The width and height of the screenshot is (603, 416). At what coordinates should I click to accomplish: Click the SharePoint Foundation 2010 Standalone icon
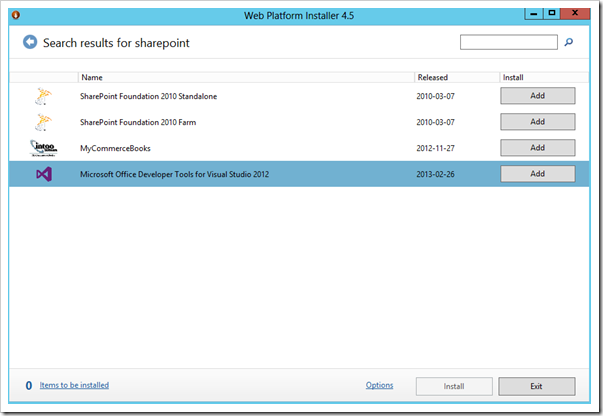(44, 96)
